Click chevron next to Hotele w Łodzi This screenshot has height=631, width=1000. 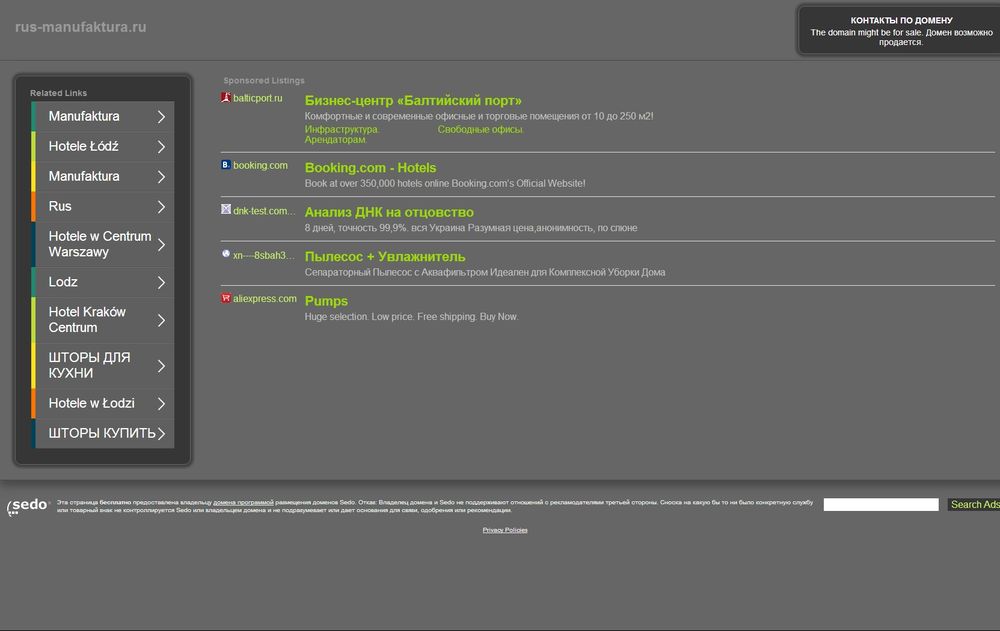tap(161, 404)
